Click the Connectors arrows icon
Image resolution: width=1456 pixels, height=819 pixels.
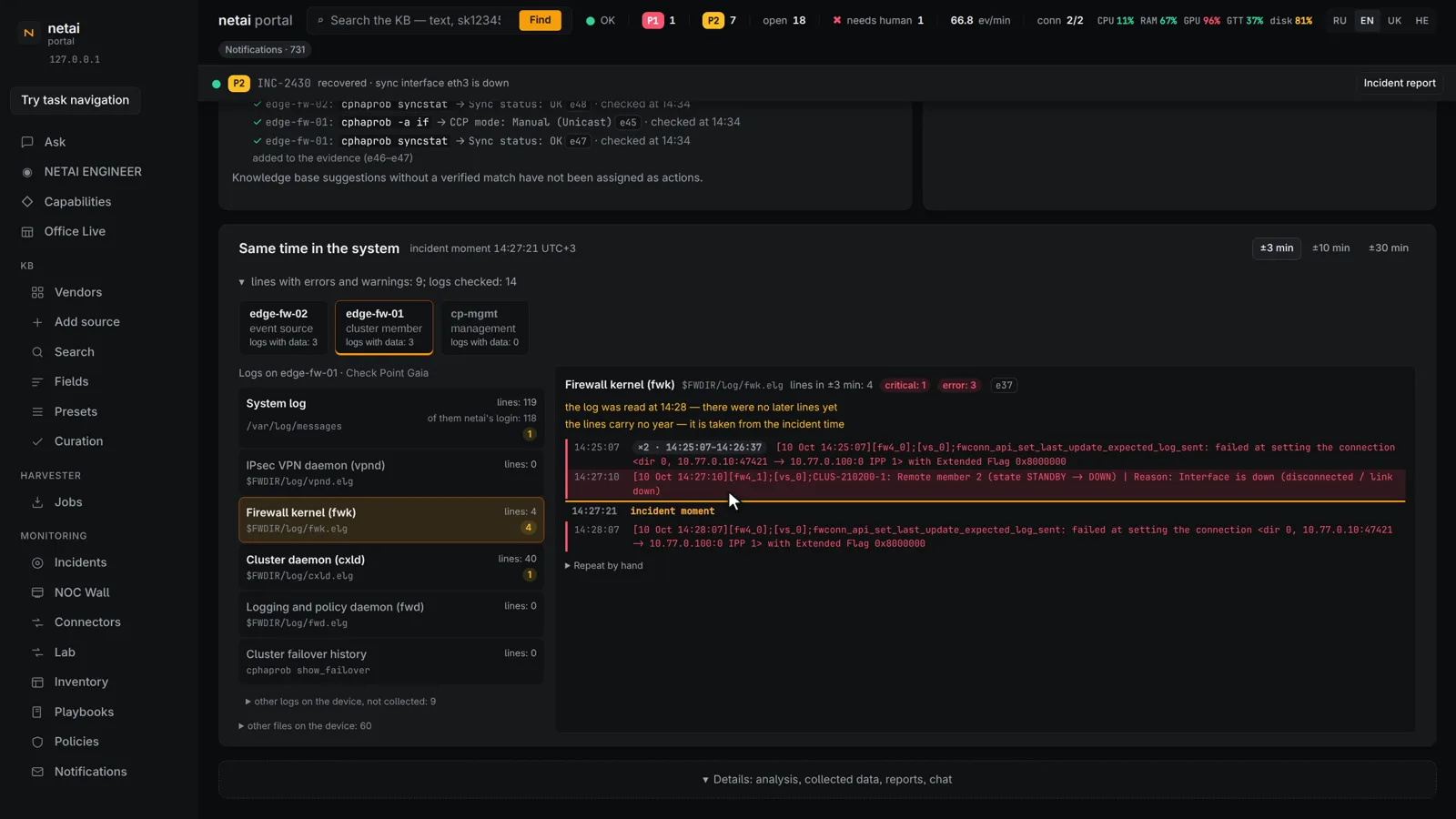tap(37, 622)
